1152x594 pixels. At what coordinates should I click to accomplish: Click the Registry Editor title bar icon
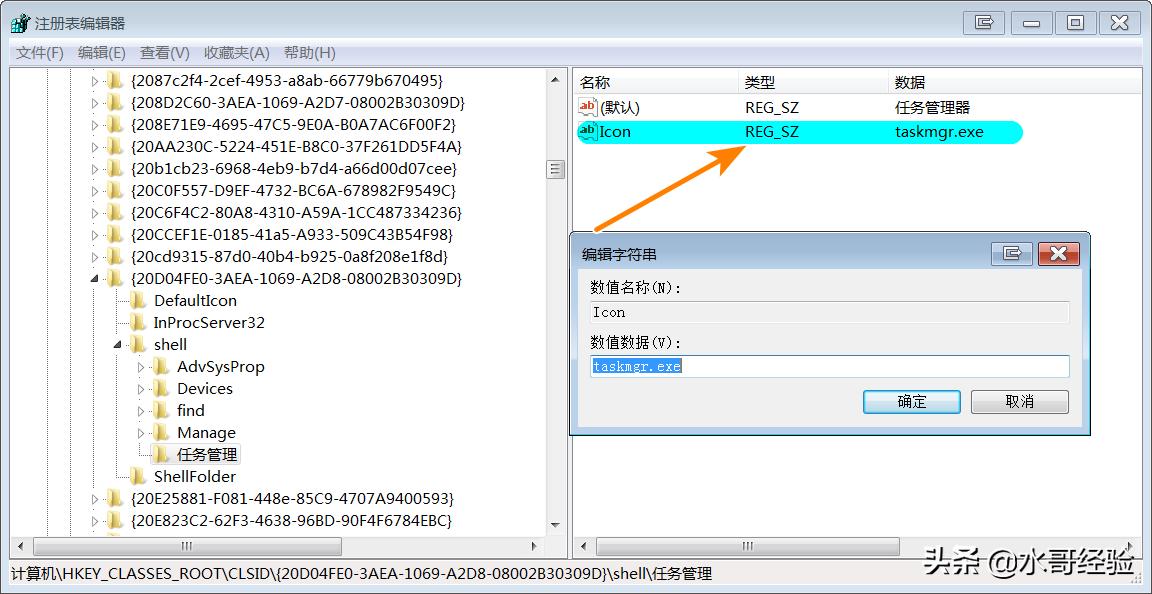(x=21, y=24)
